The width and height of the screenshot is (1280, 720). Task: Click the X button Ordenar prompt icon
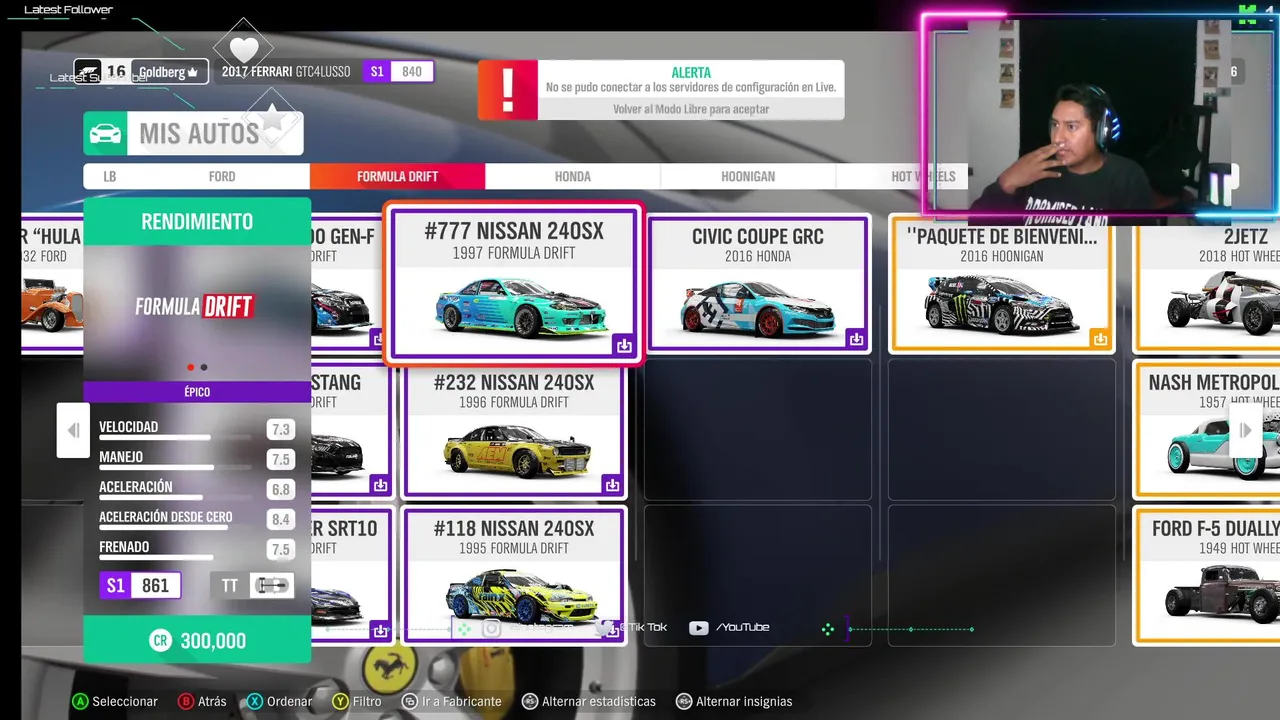coord(255,702)
